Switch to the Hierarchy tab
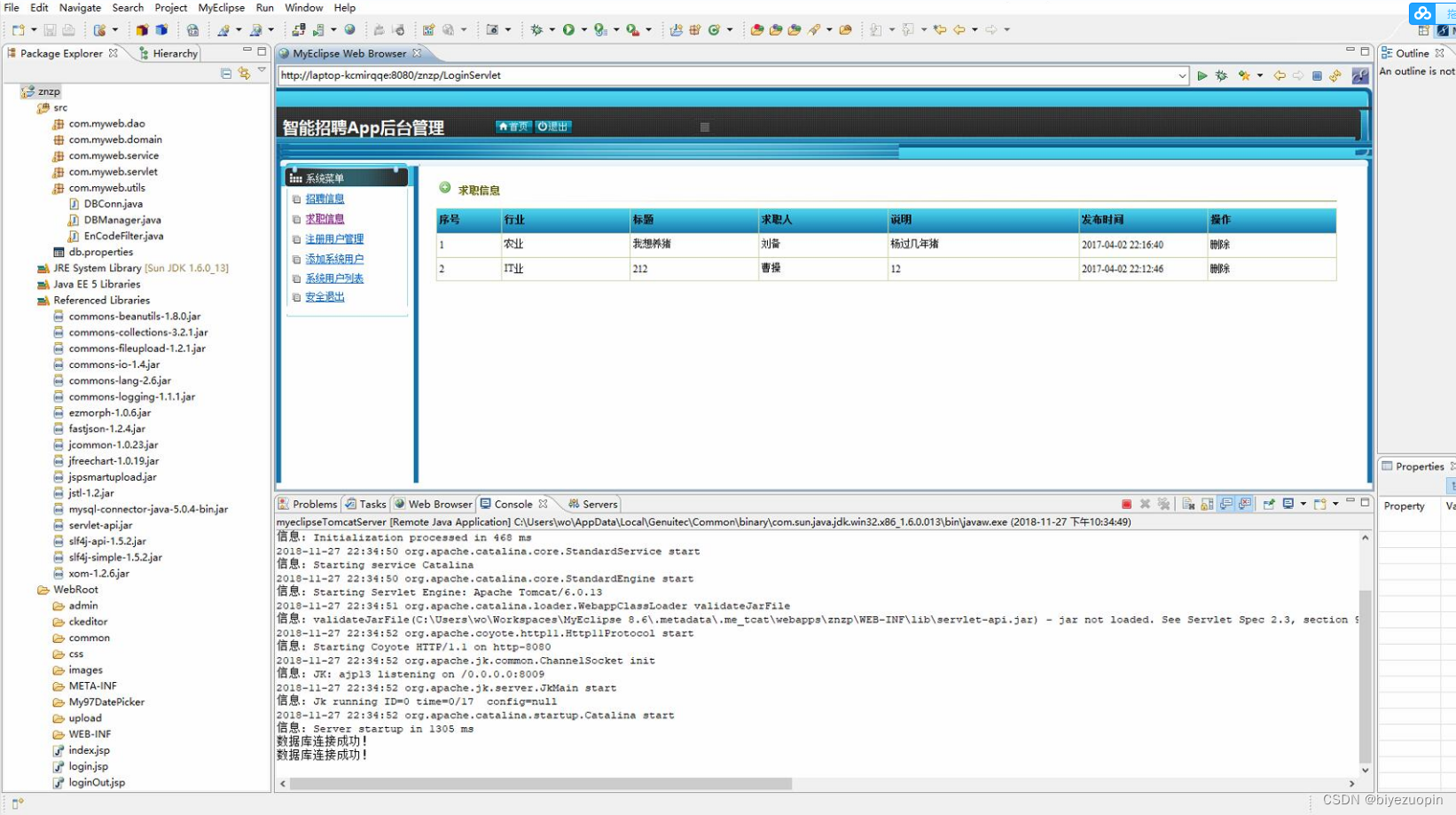Image resolution: width=1456 pixels, height=815 pixels. point(168,53)
